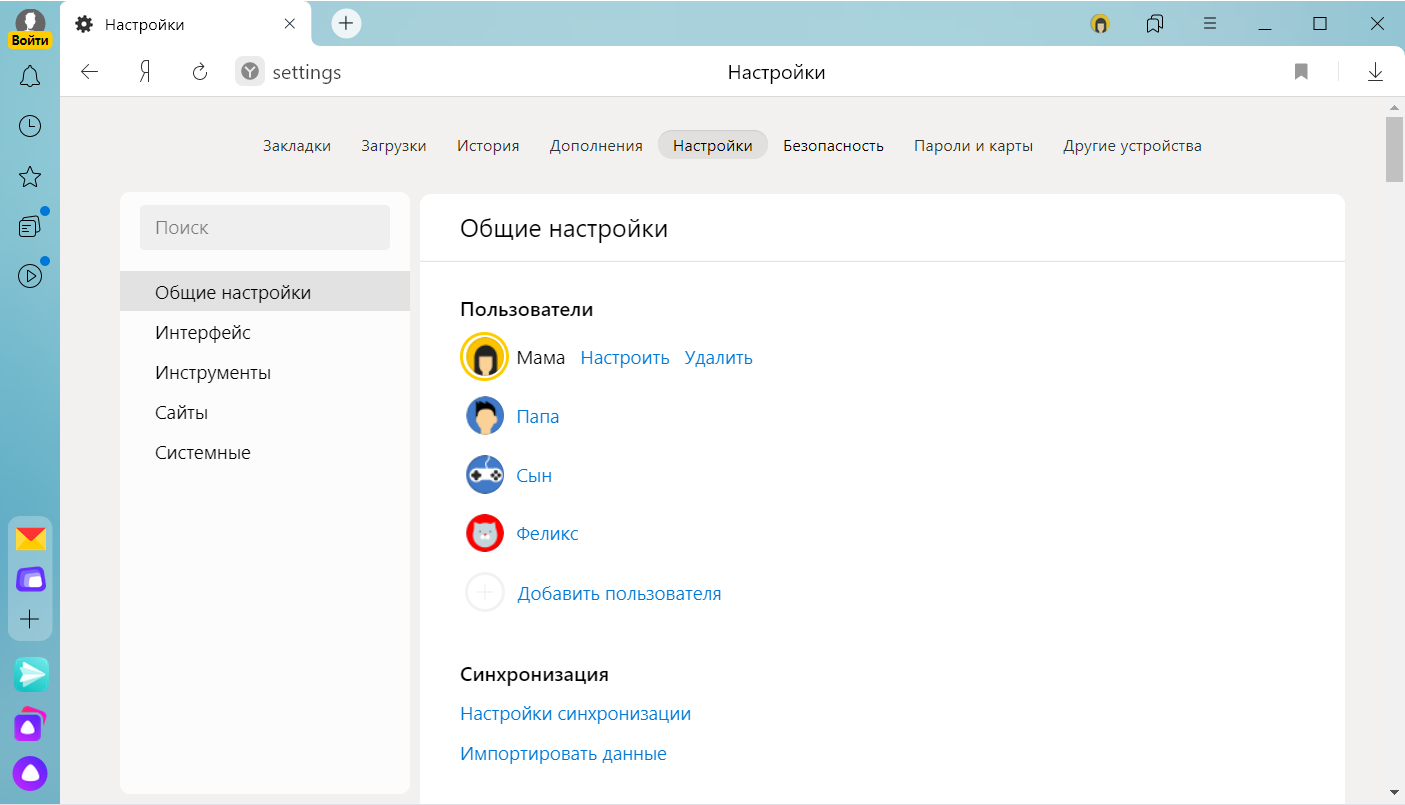Open the Пароли и карты tab

[x=973, y=145]
